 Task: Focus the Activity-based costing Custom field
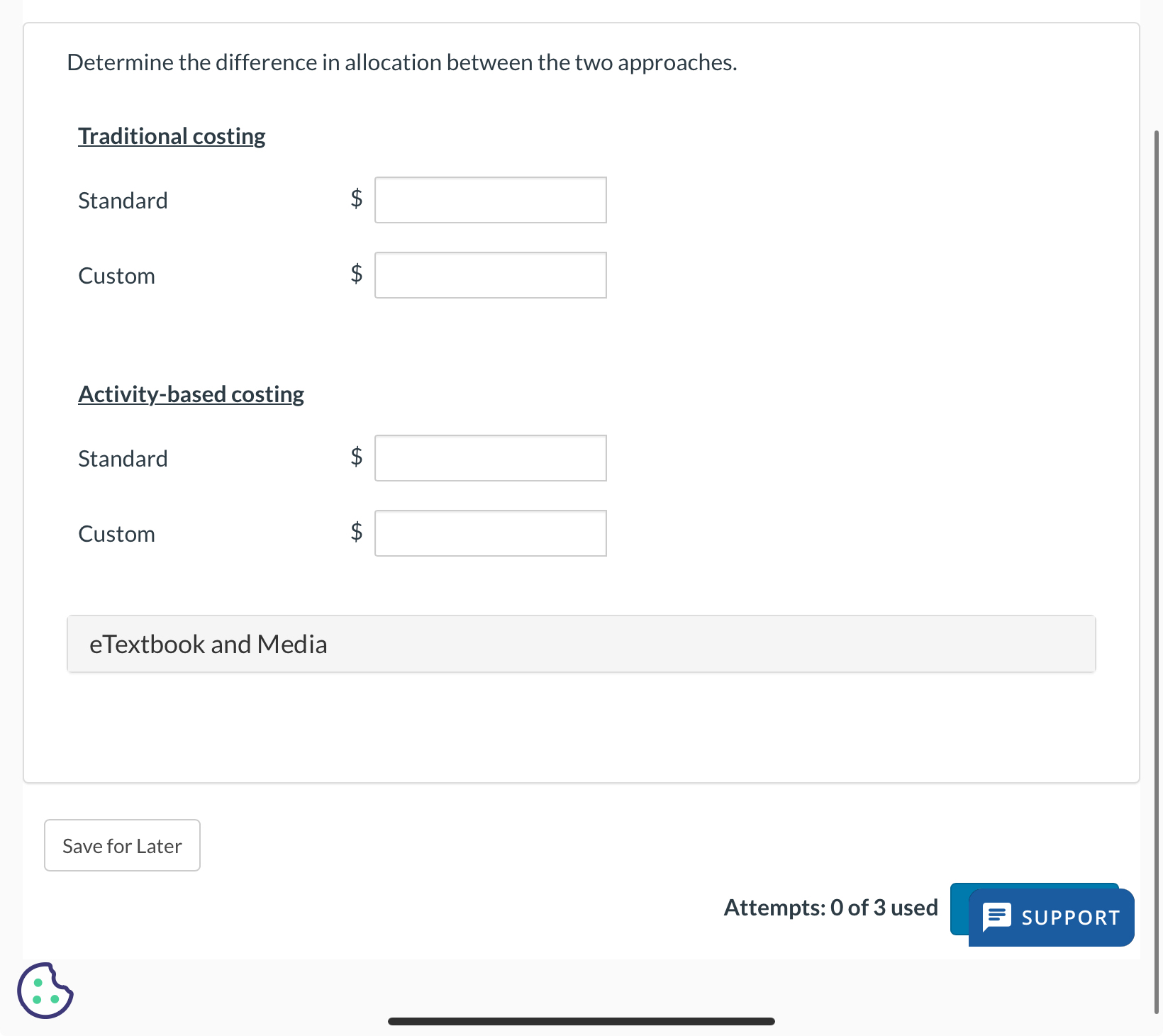pyautogui.click(x=491, y=533)
